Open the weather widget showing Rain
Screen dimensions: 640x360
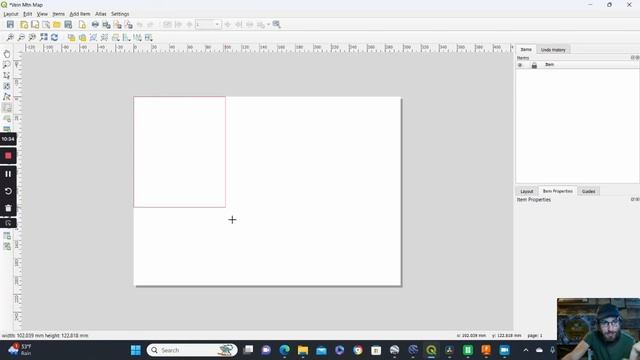20,350
